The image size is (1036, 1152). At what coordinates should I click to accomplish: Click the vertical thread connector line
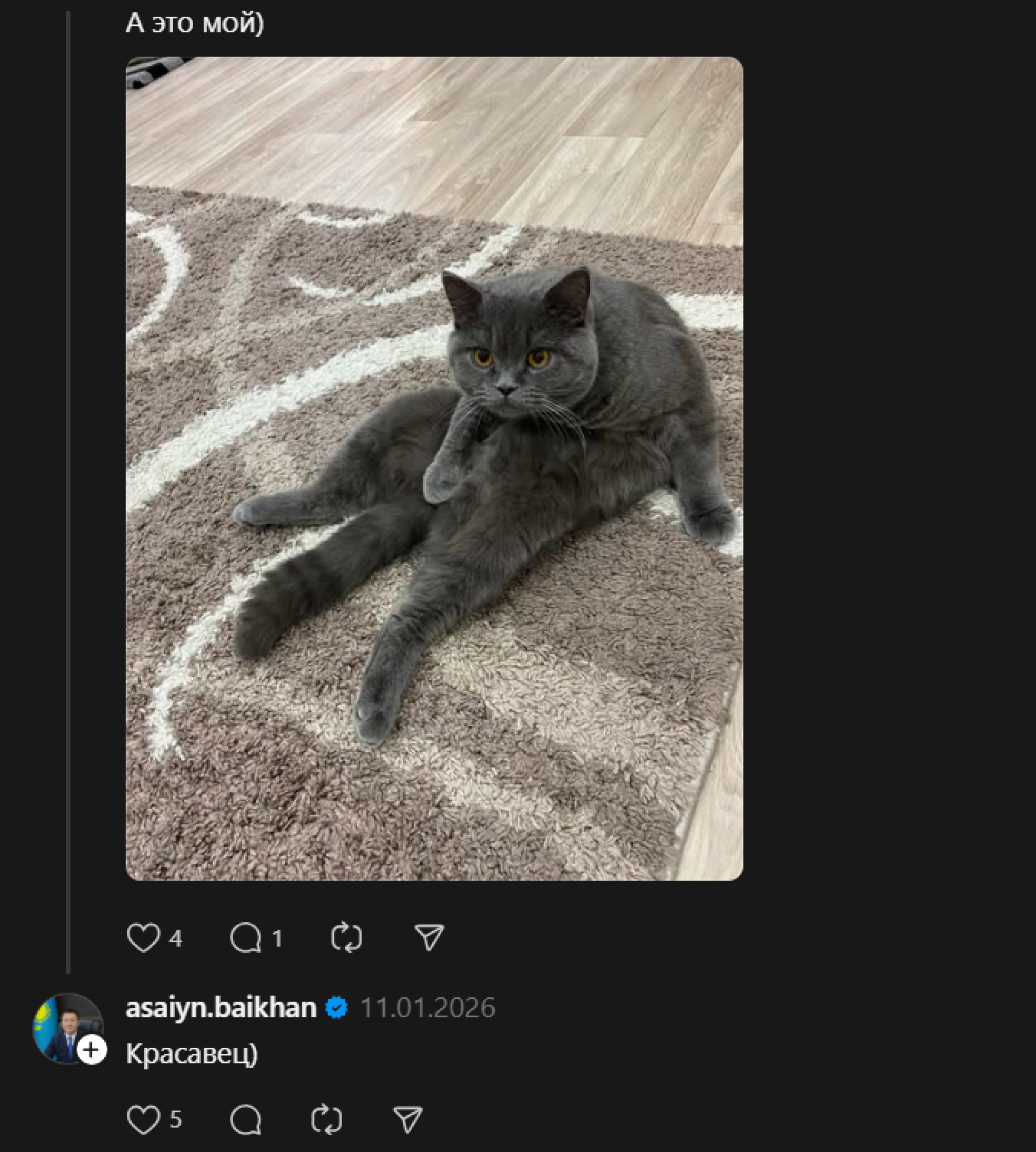(69, 489)
